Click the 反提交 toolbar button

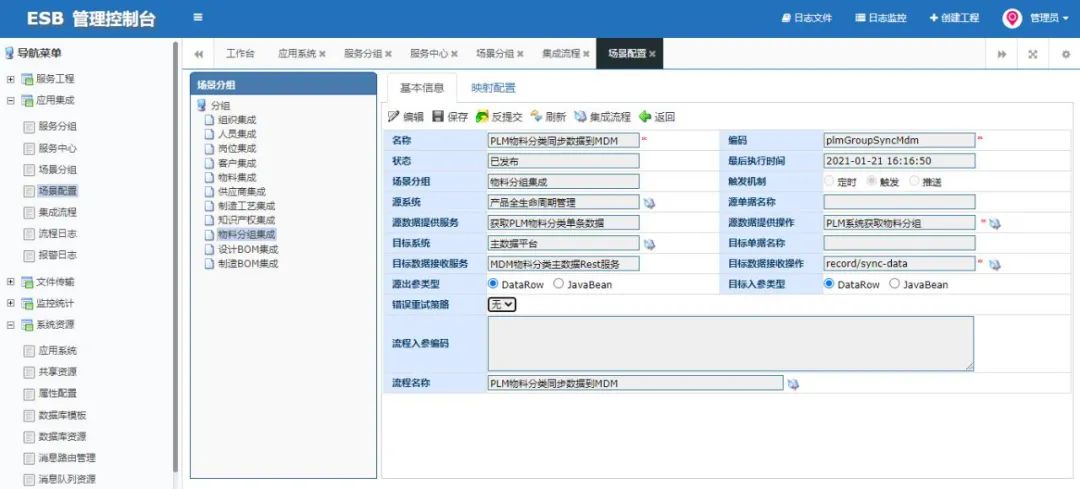click(x=499, y=117)
